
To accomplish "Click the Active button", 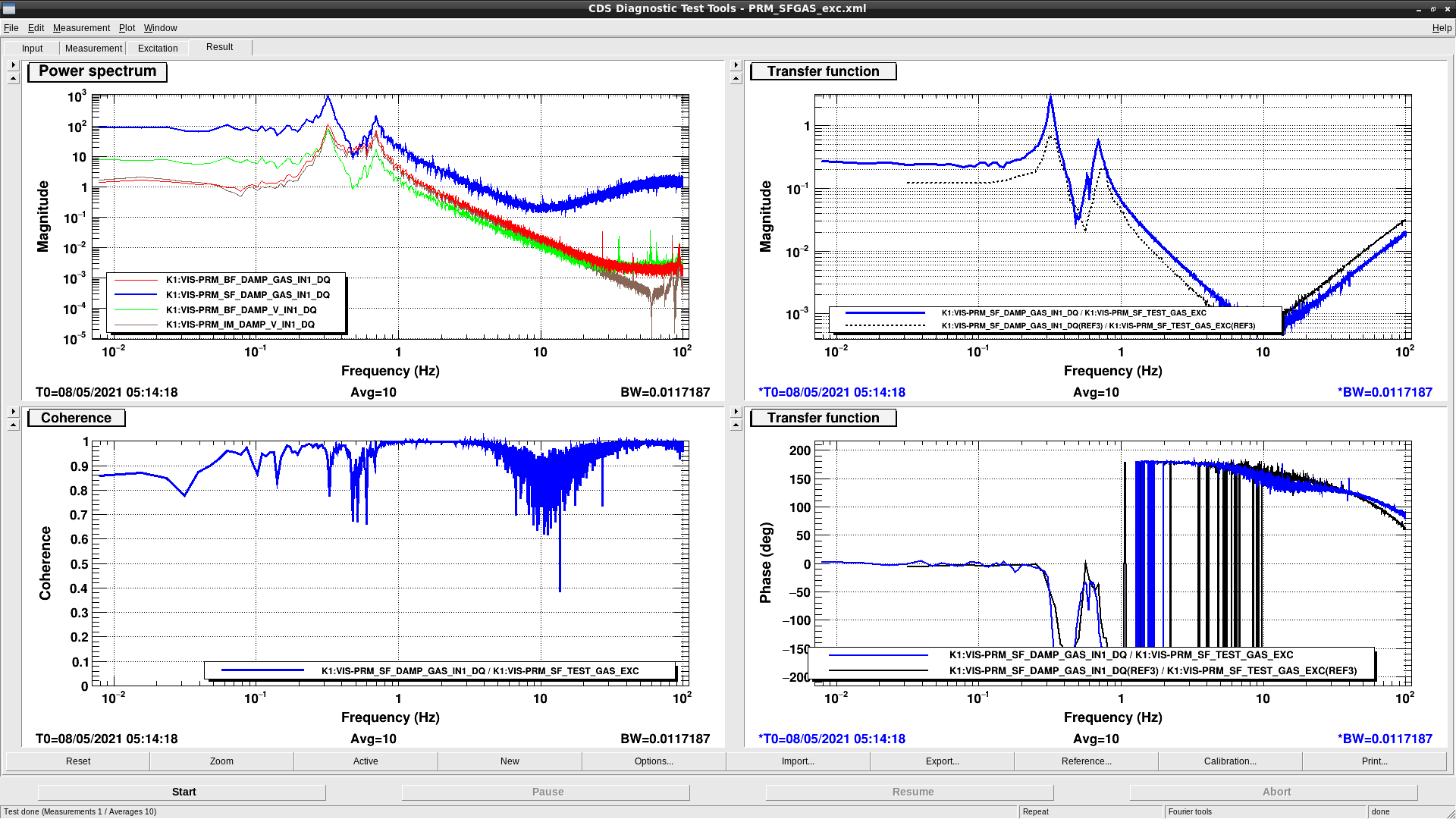I will 366,761.
